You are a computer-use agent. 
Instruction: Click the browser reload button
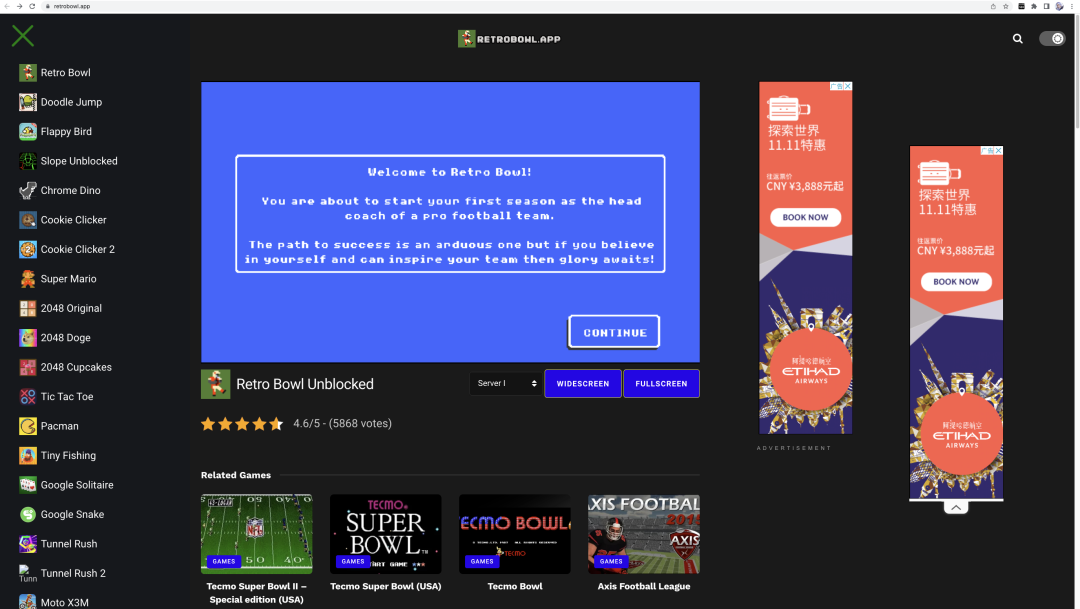click(x=32, y=6)
